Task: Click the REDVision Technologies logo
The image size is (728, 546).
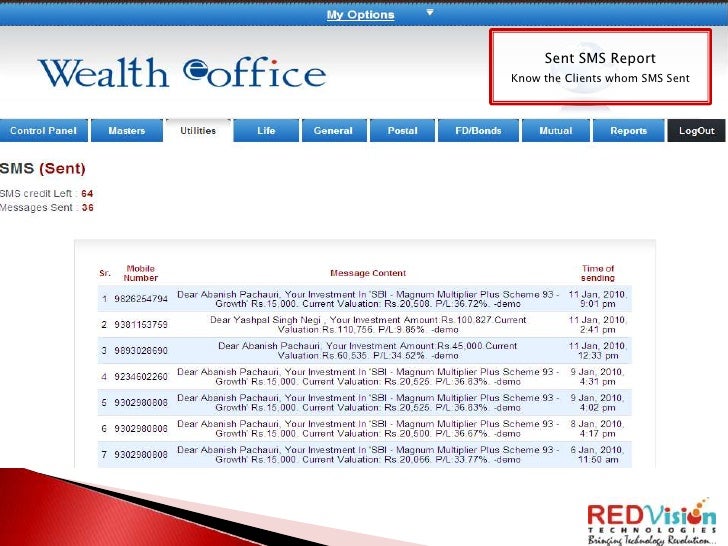Action: tap(652, 521)
